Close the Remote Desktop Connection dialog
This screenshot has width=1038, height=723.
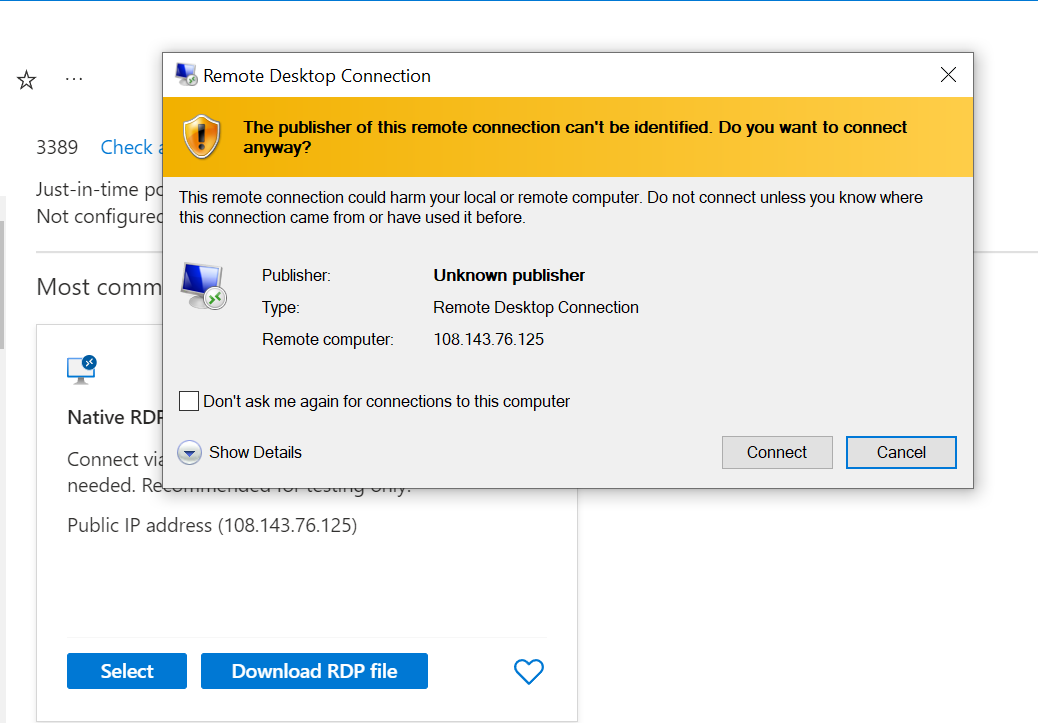click(948, 75)
